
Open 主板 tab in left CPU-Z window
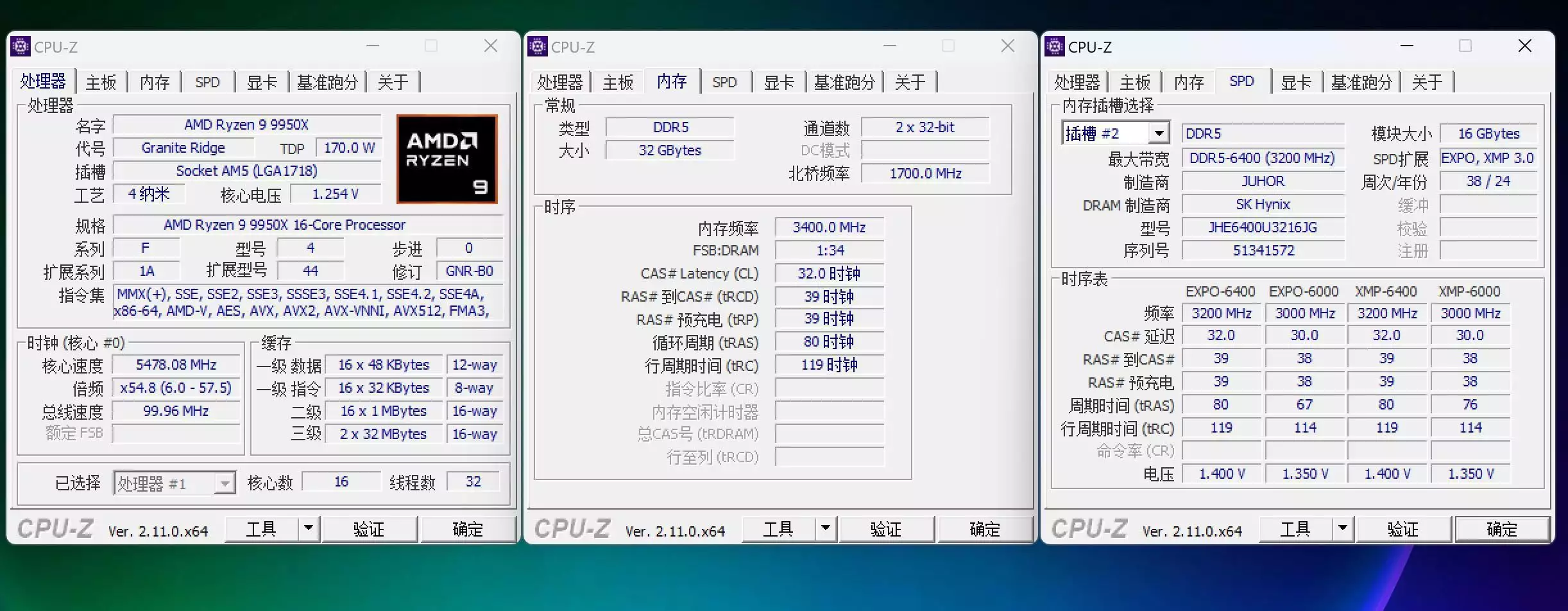(101, 82)
